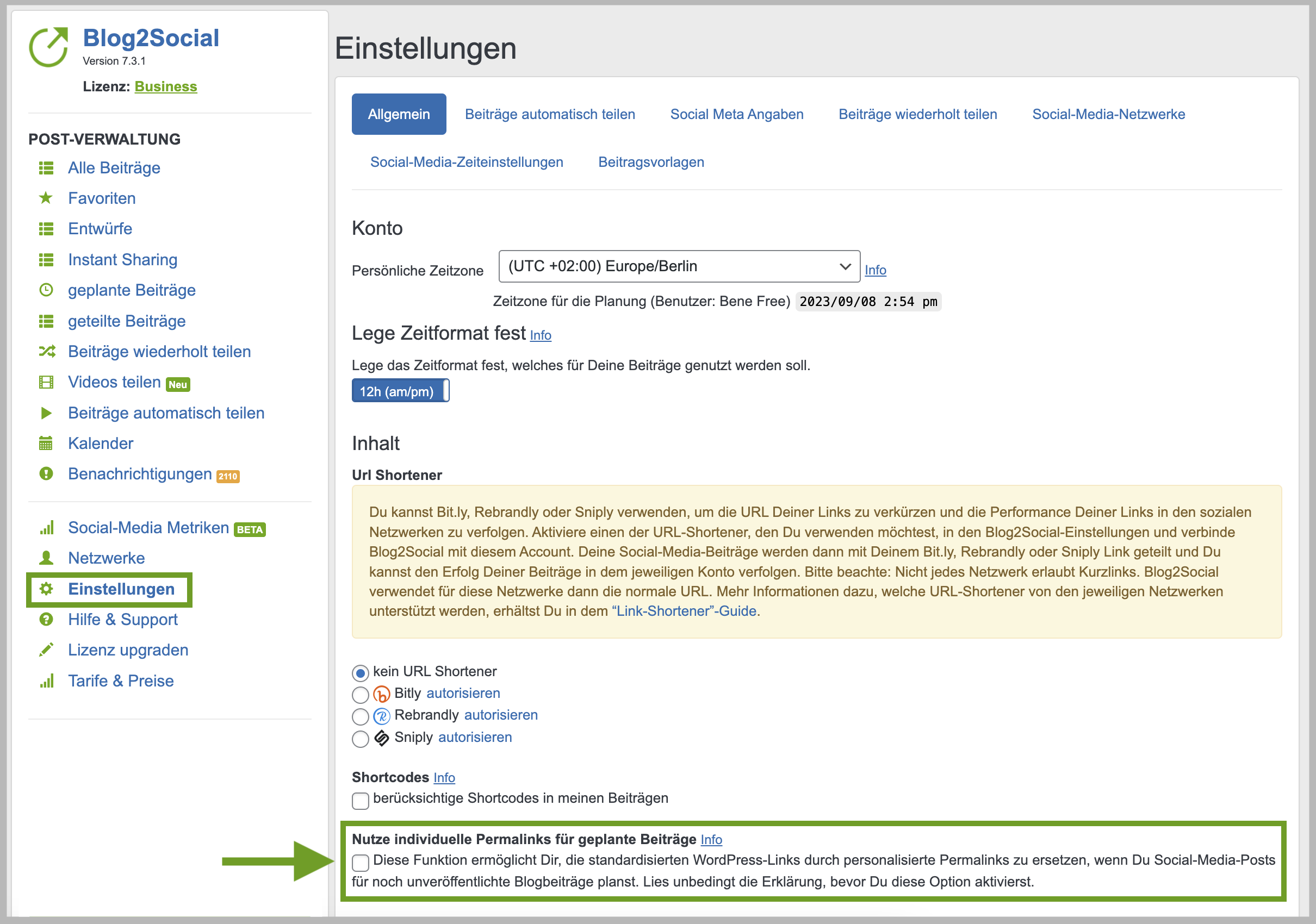Click the star icon next to Favoriten
Screen dimensions: 1316x924
coord(46,198)
